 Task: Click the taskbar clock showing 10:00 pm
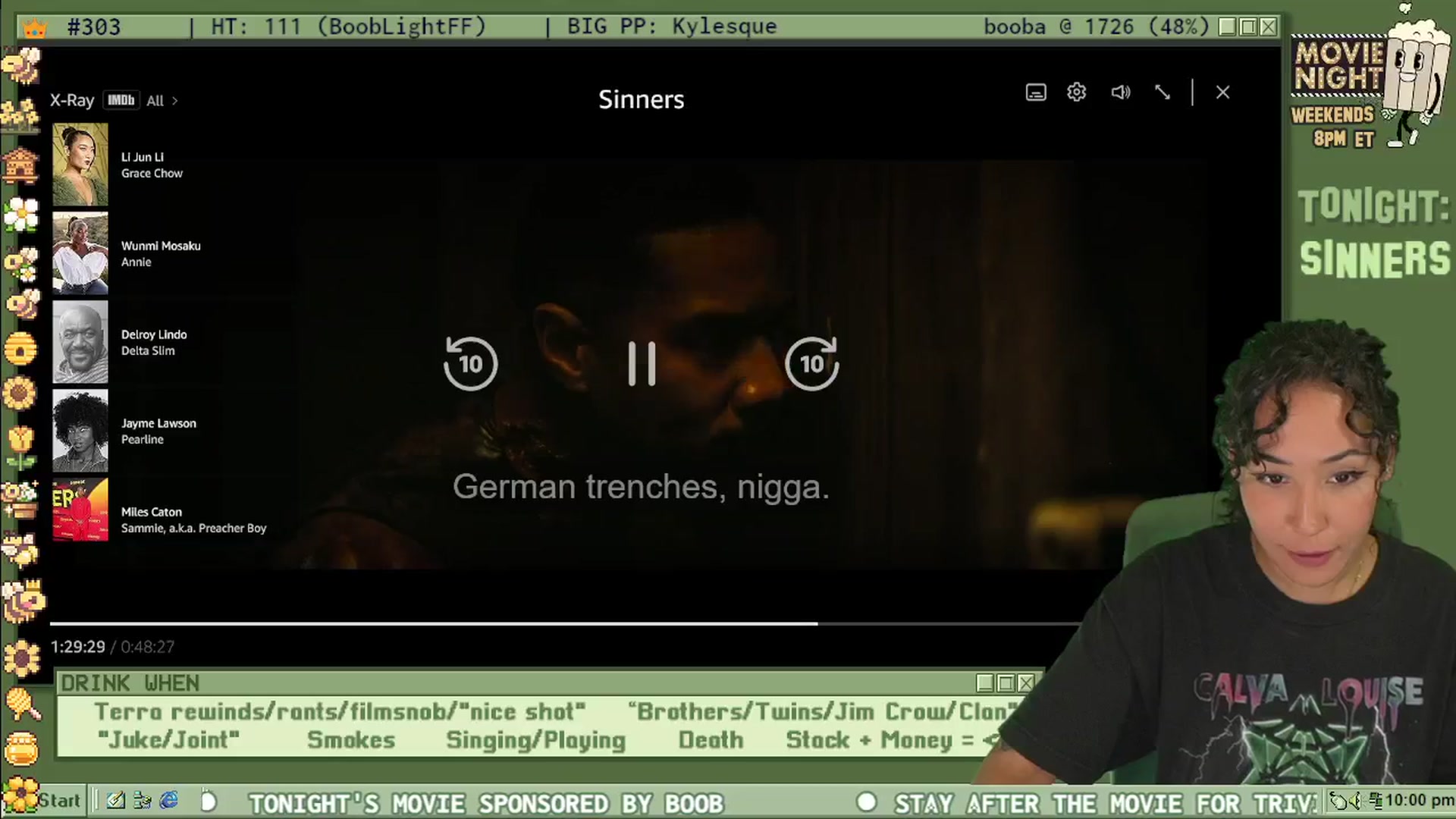tap(1420, 801)
